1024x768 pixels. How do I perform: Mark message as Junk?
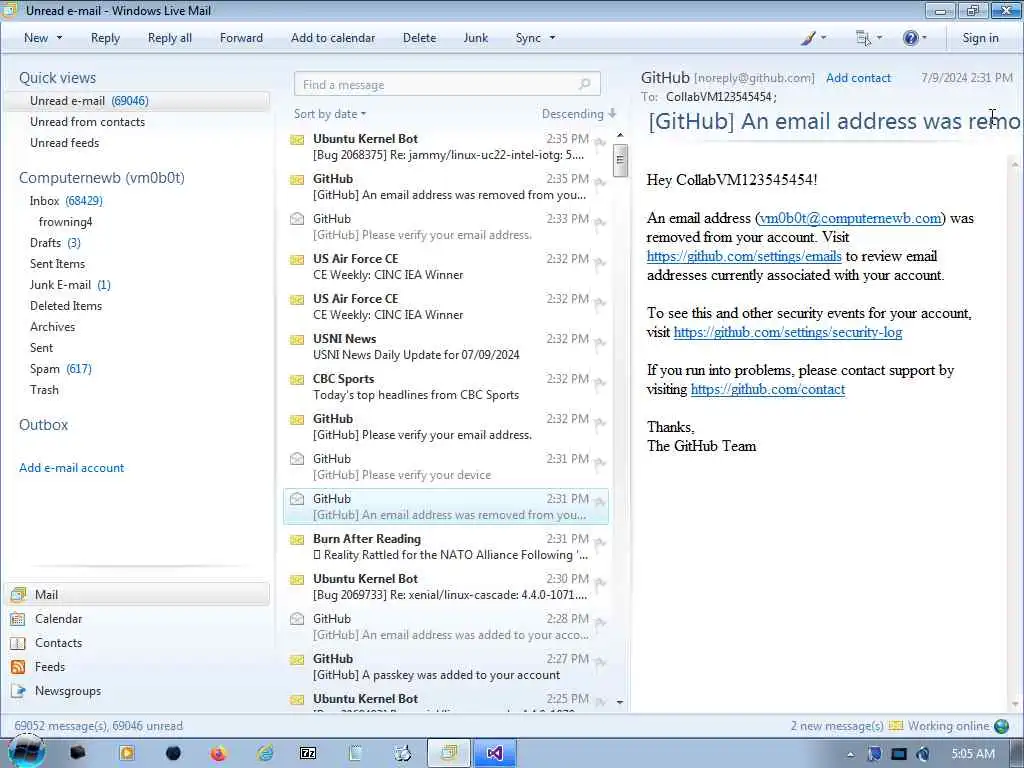[475, 38]
